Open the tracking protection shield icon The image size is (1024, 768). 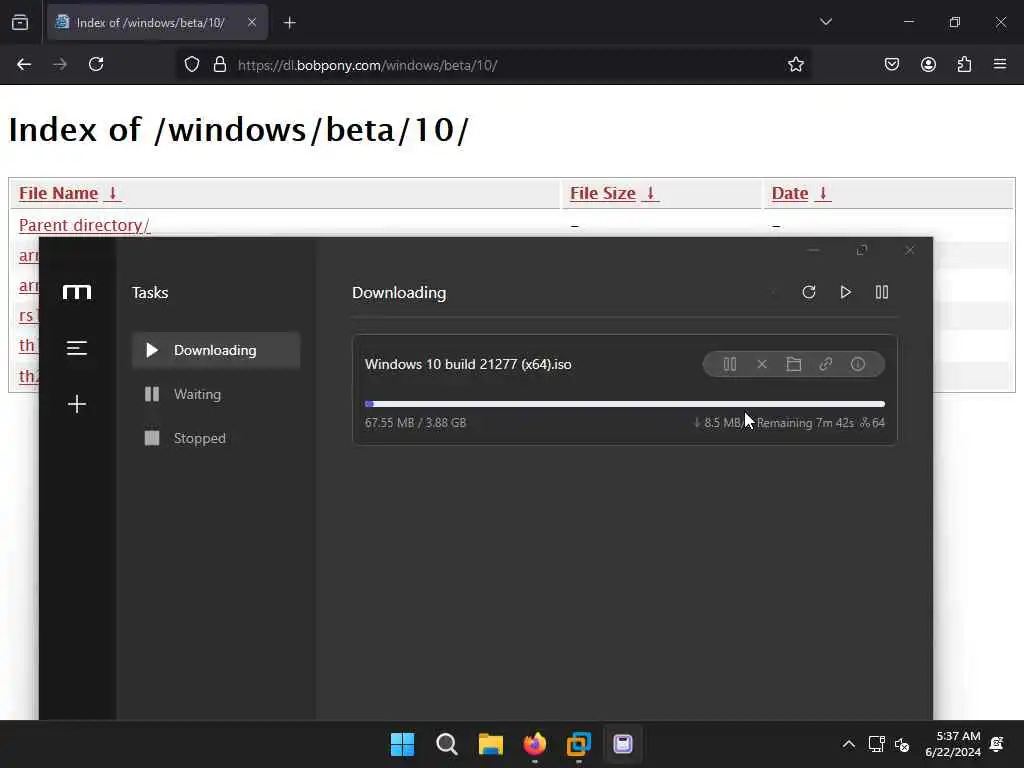[191, 65]
